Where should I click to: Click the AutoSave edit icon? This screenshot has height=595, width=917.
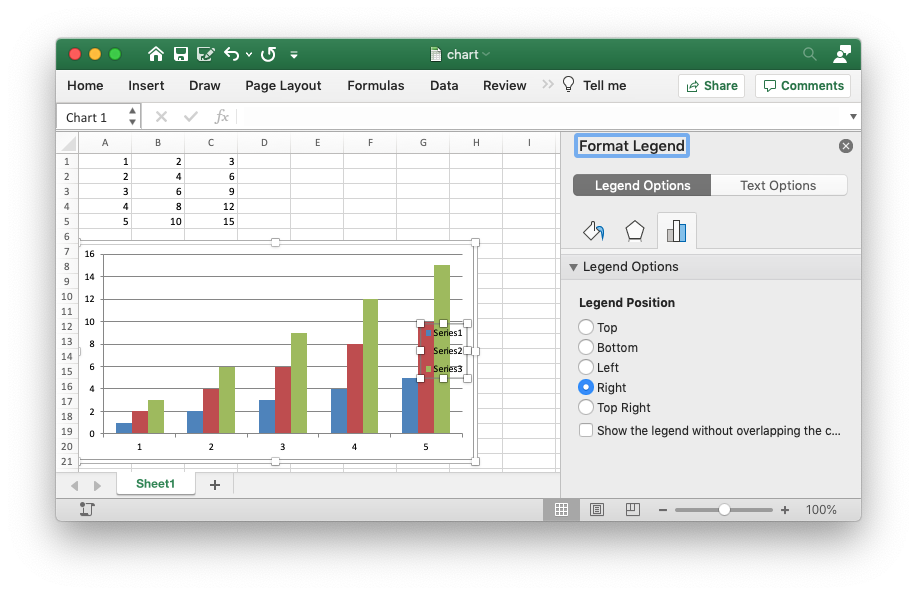point(205,54)
